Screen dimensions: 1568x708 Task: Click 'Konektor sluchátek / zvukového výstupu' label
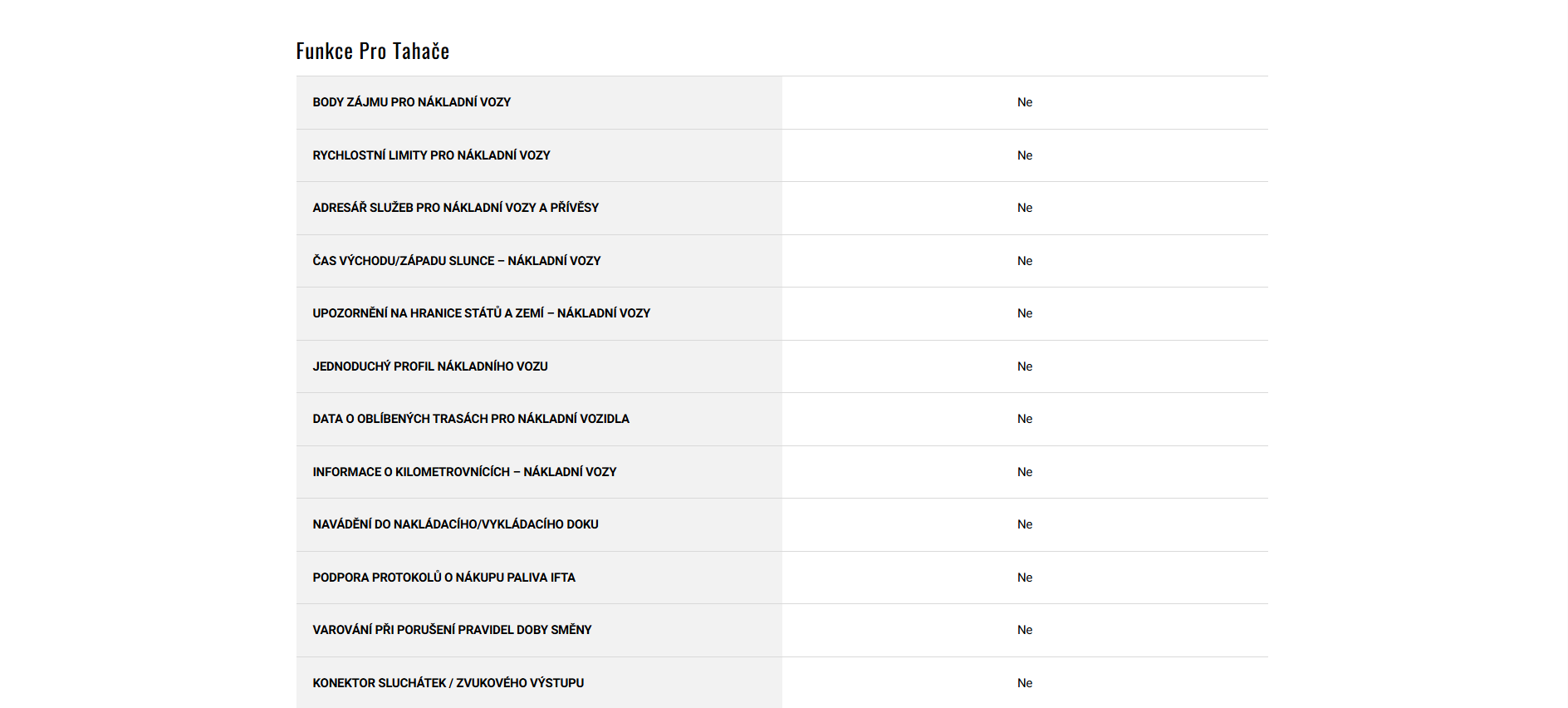[448, 683]
